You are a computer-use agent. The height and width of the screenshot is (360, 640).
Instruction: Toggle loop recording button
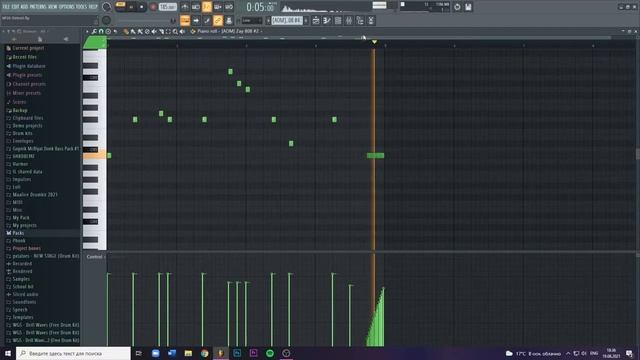[229, 7]
